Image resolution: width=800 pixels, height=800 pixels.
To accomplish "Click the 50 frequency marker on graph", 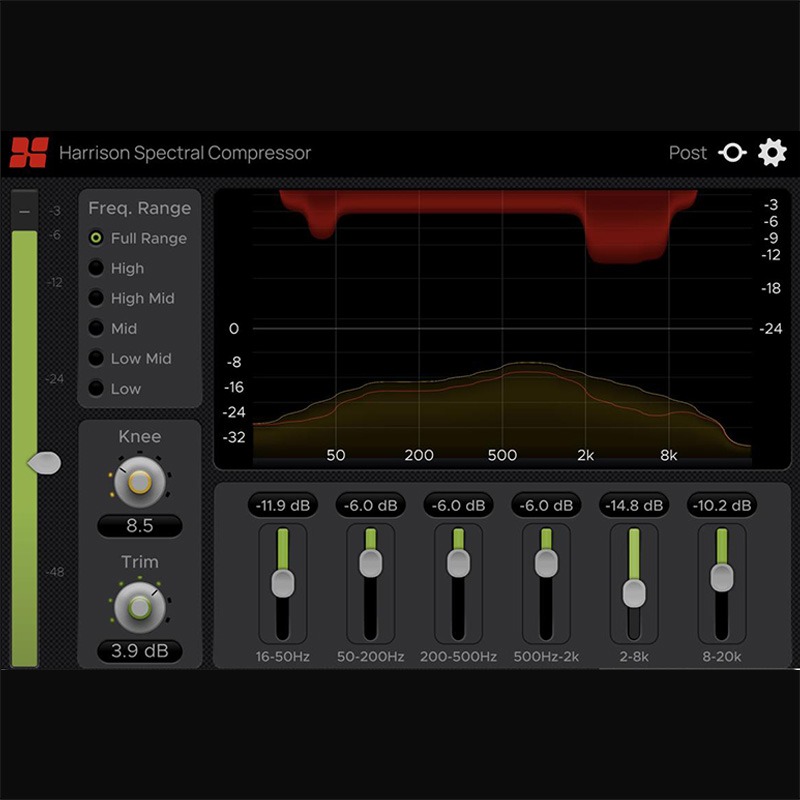I will 336,455.
